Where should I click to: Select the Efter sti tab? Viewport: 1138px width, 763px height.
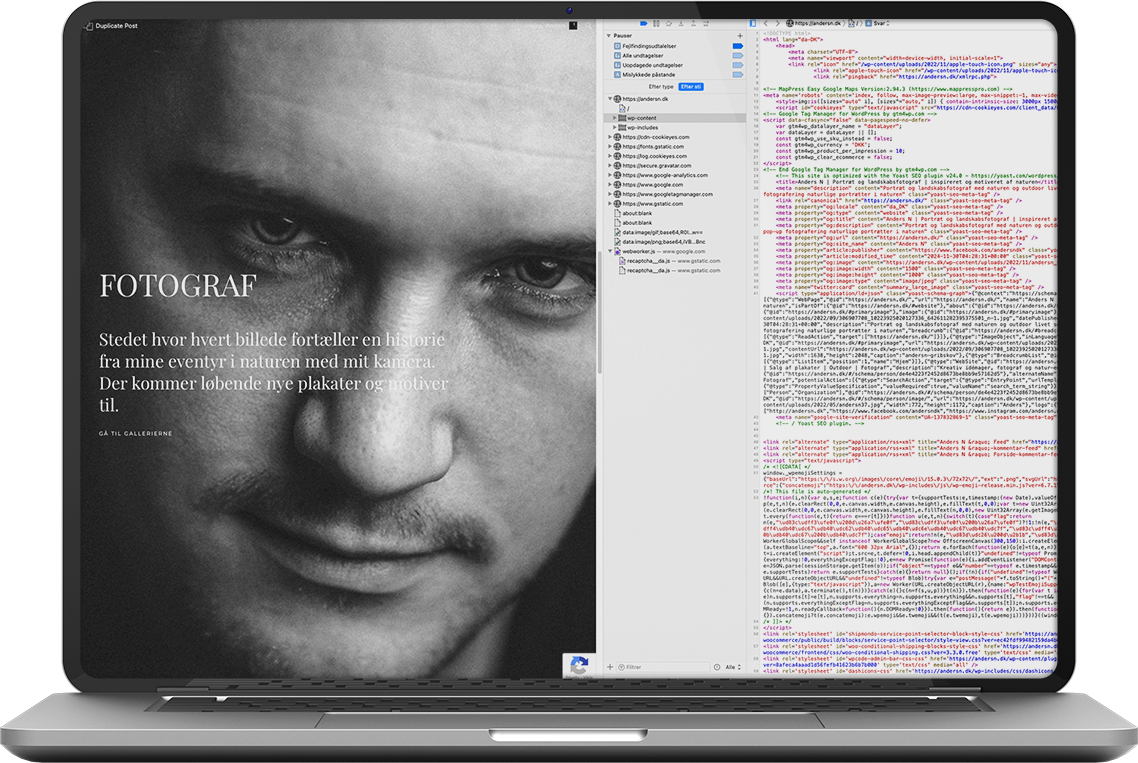click(691, 86)
